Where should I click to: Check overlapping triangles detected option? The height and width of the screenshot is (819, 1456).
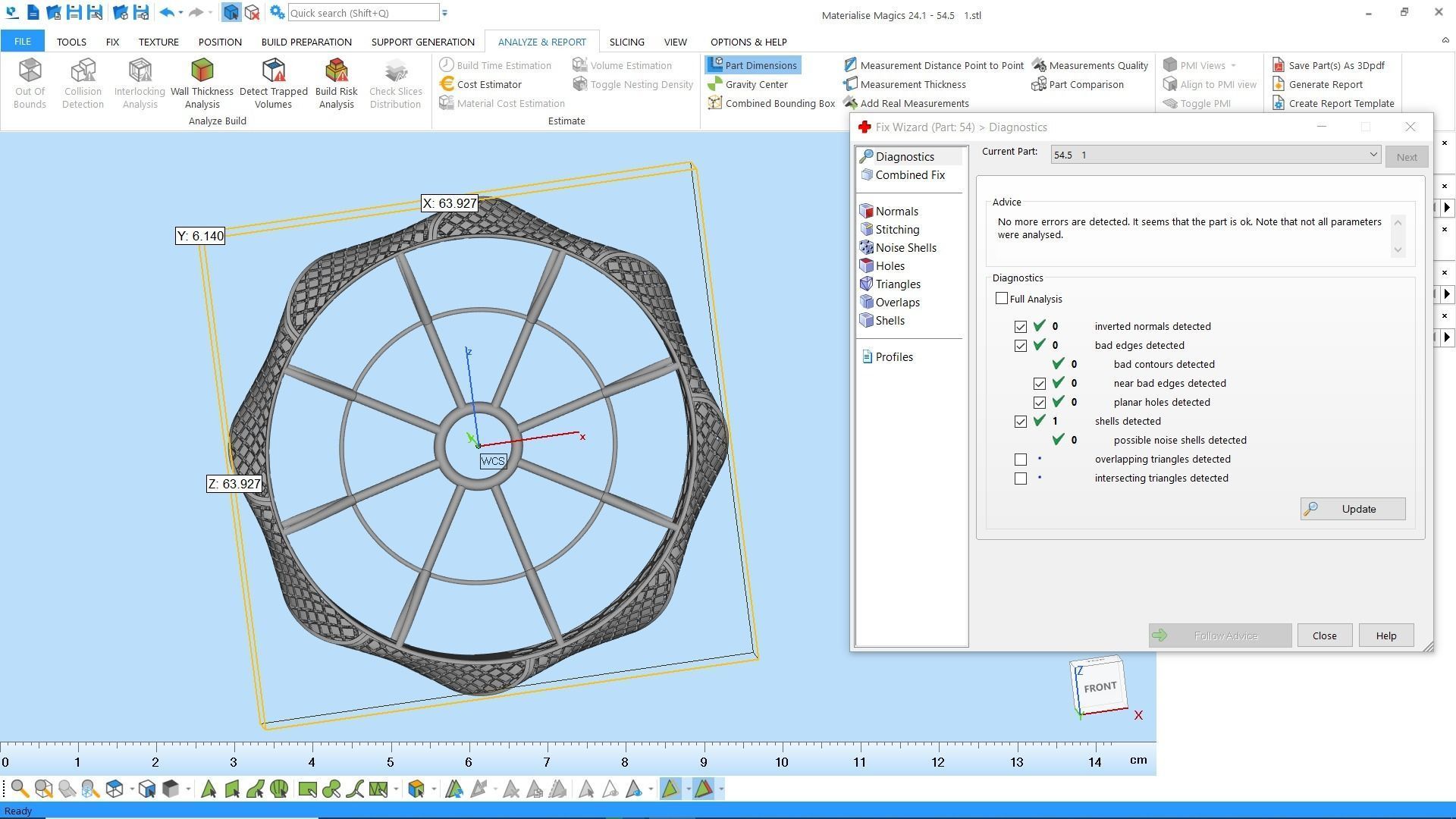1021,460
